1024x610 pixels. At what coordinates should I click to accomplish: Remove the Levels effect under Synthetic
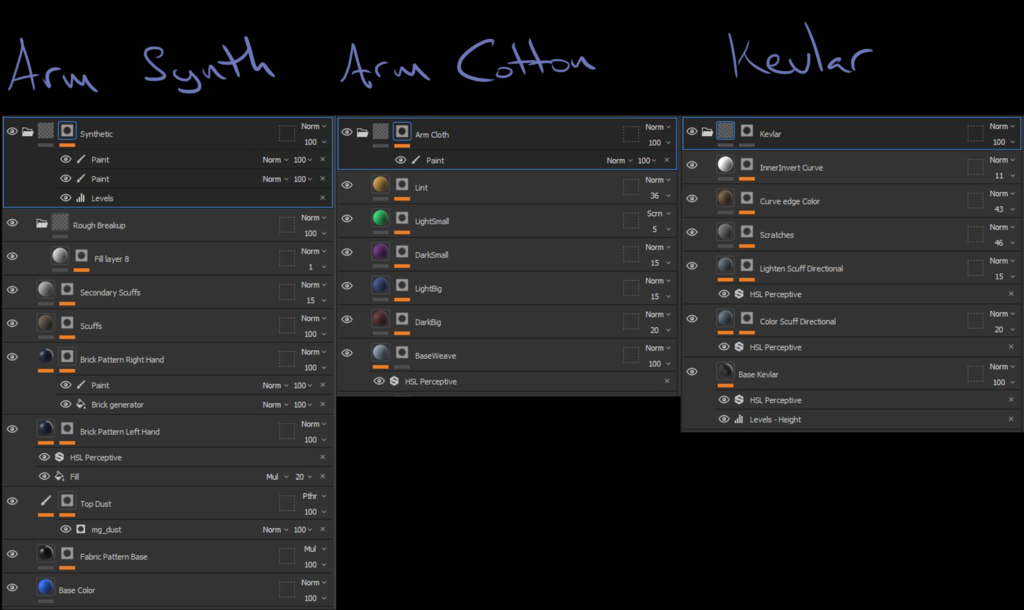(x=323, y=198)
